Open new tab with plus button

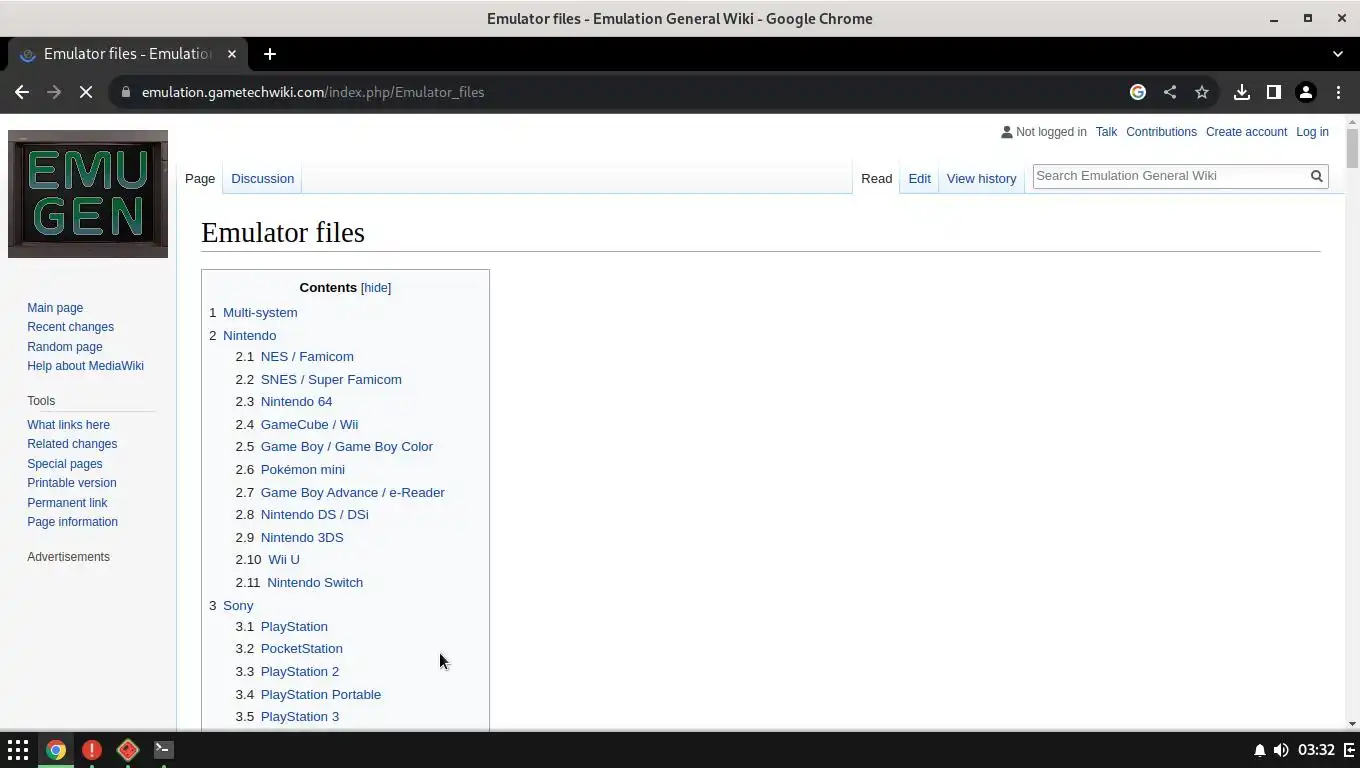[x=270, y=54]
